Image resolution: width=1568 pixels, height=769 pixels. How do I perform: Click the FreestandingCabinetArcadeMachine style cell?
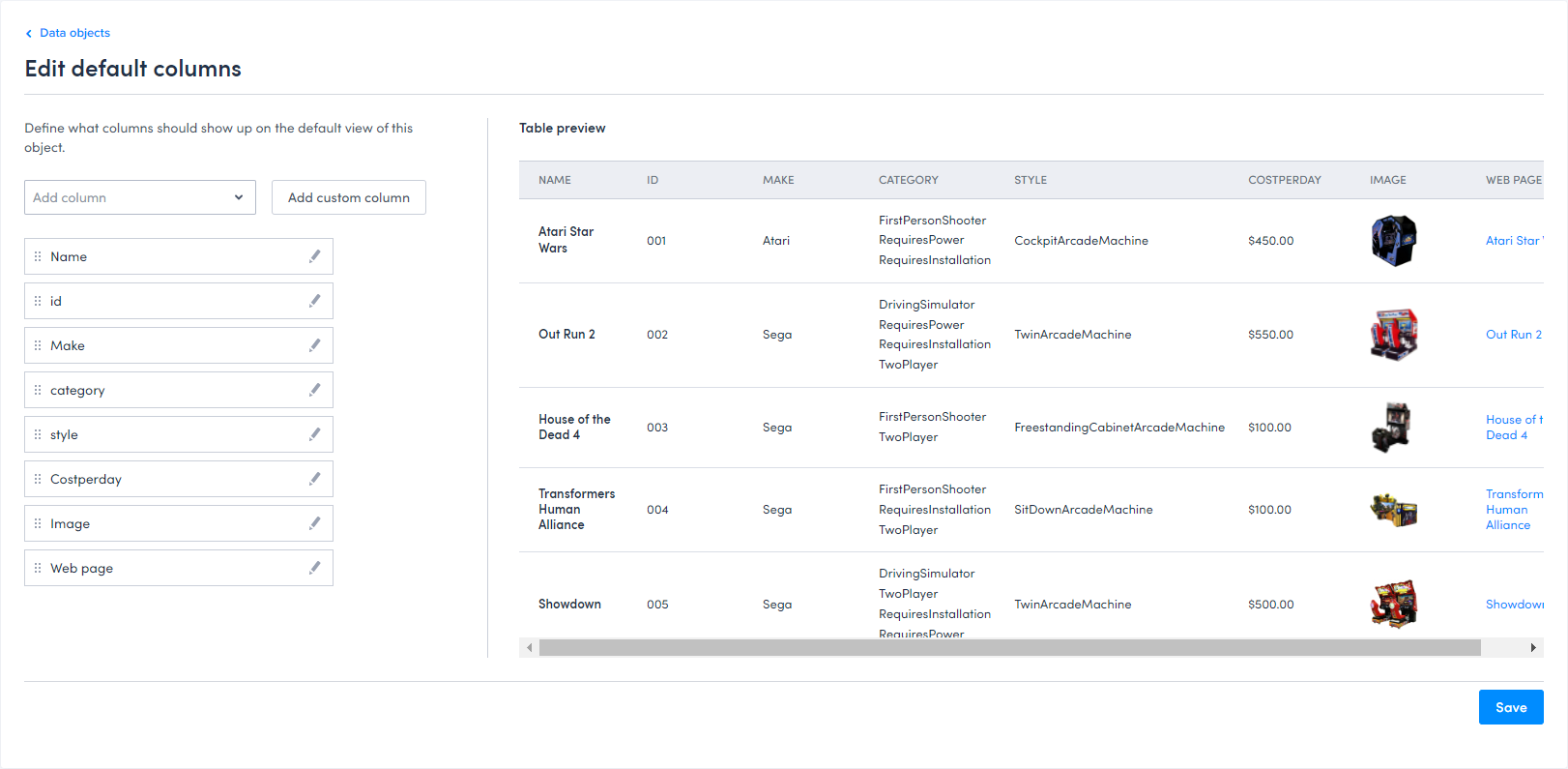(1119, 428)
